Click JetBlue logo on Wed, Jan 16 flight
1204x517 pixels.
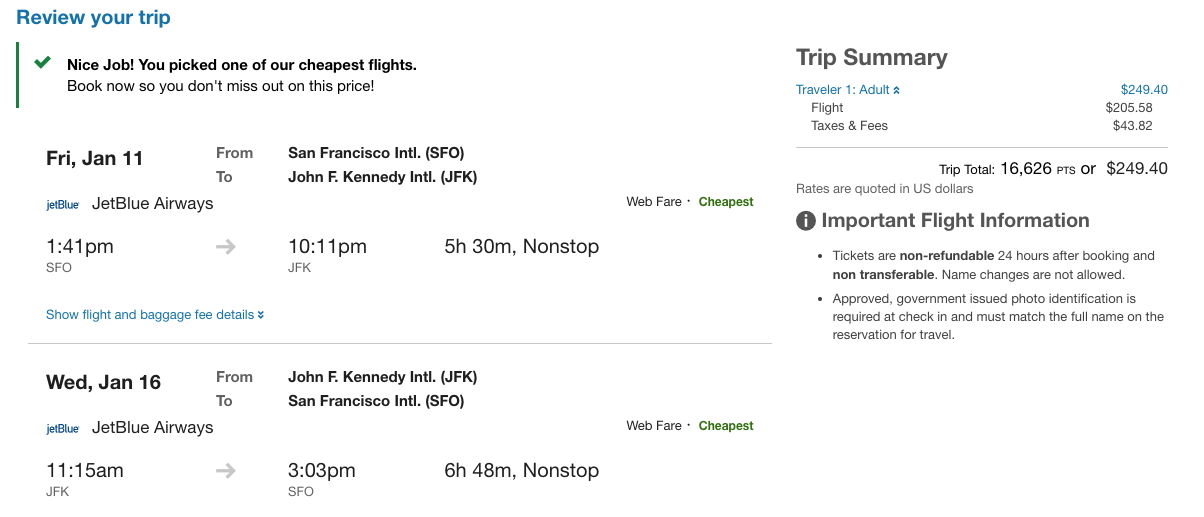point(63,429)
